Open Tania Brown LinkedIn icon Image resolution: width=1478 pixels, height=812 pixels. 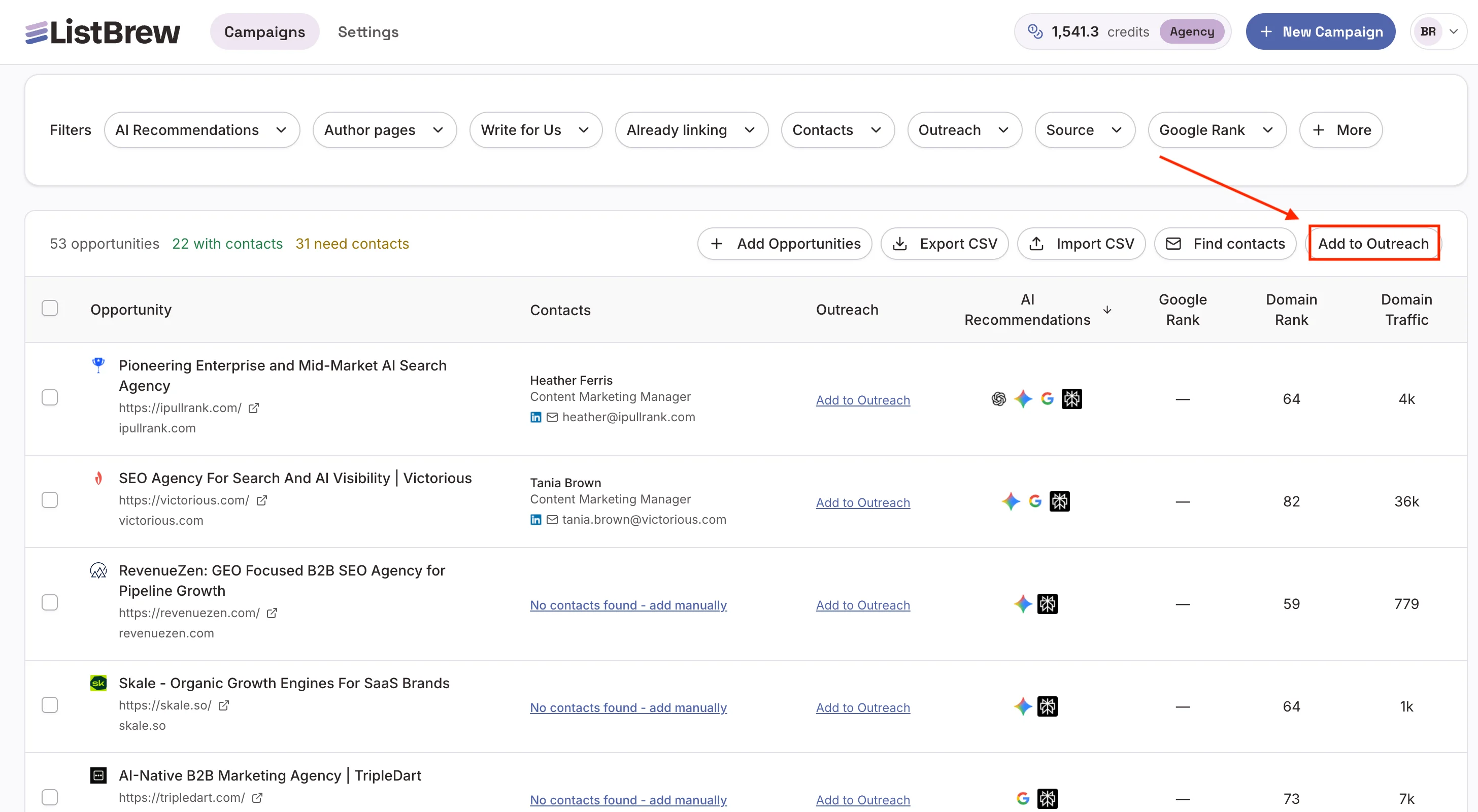(x=535, y=520)
